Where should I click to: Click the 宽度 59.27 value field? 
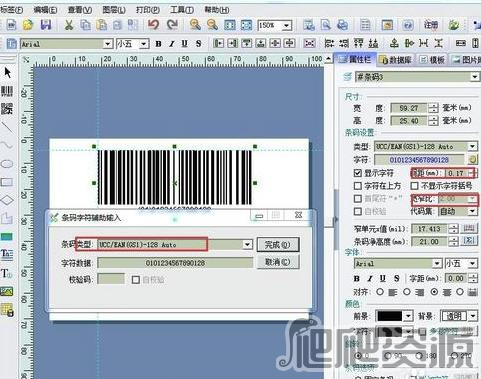409,108
